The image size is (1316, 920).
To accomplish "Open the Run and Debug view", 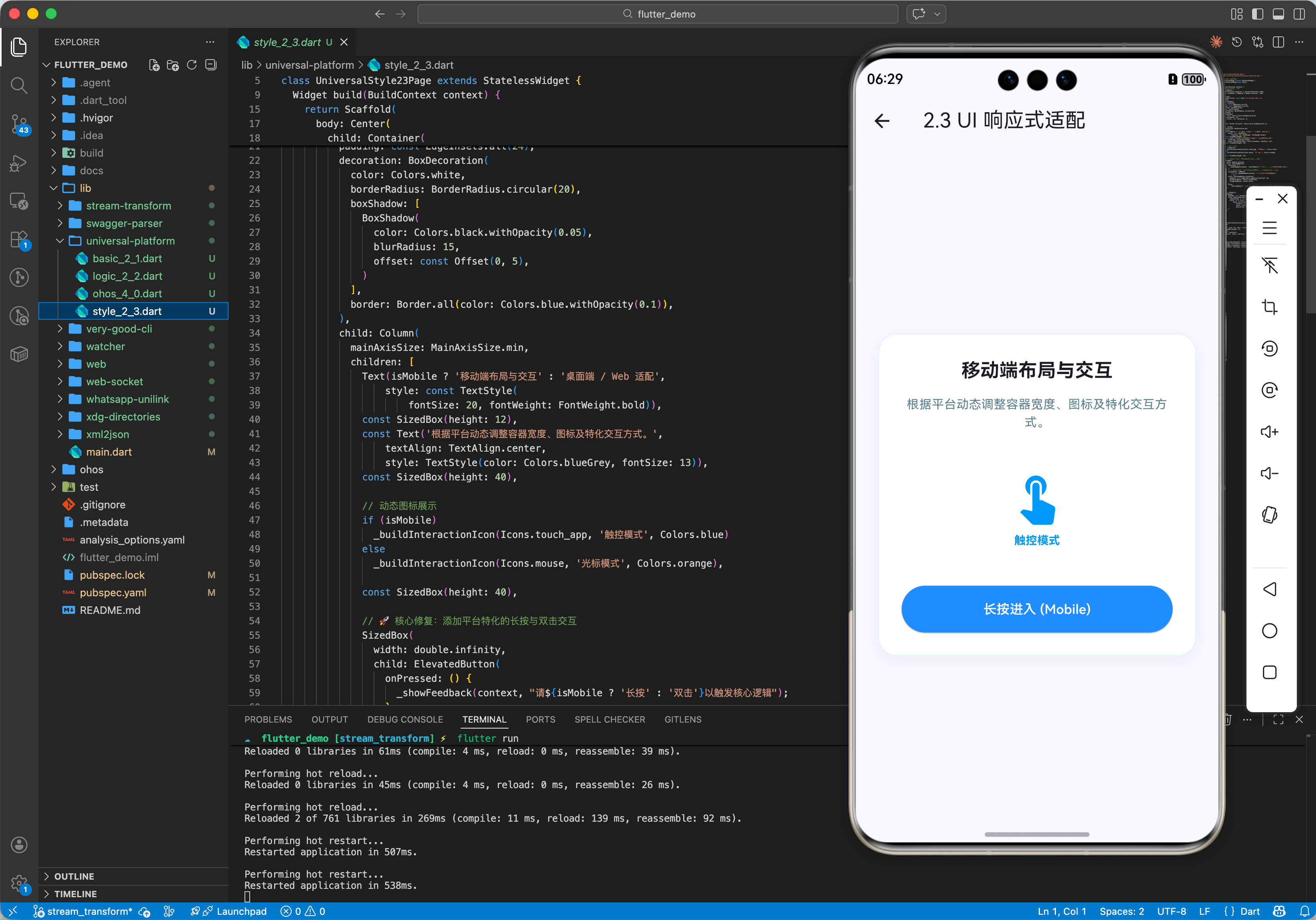I will pos(19,163).
